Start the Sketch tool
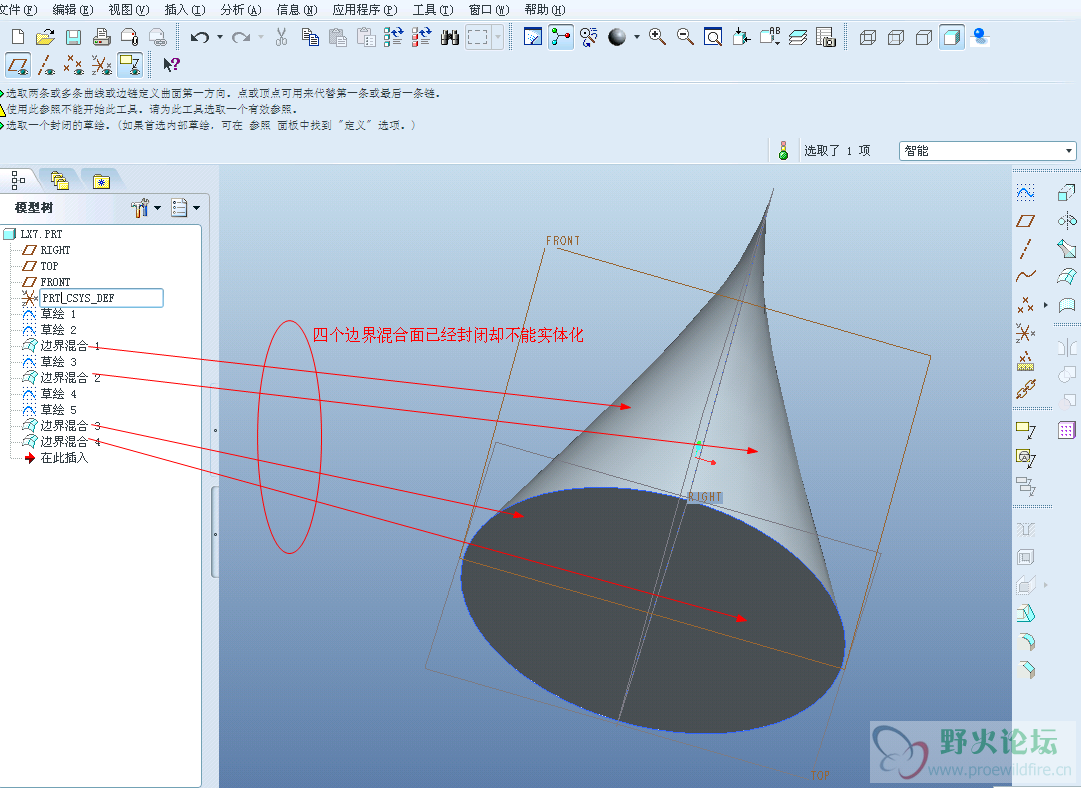This screenshot has height=788, width=1081. point(1025,192)
